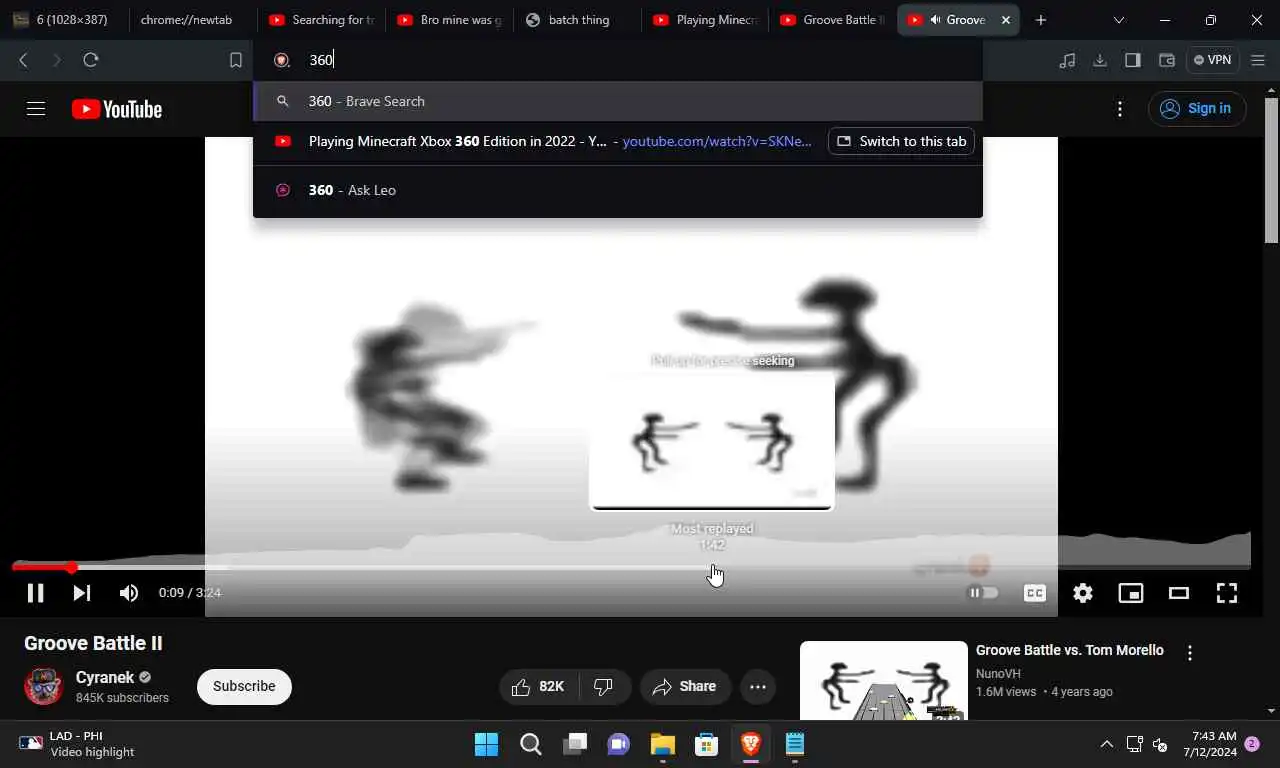This screenshot has width=1280, height=768.
Task: Open the video settings gear
Action: (x=1083, y=593)
